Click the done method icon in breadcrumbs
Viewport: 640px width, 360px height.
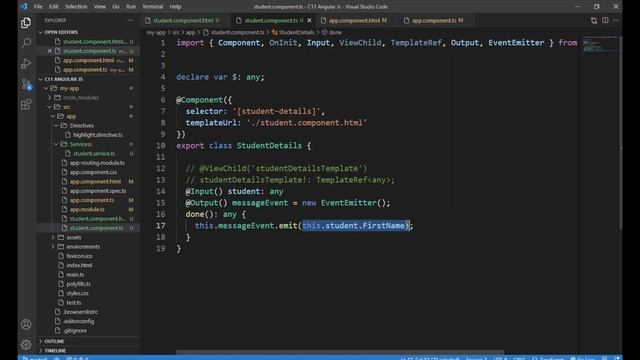click(324, 32)
